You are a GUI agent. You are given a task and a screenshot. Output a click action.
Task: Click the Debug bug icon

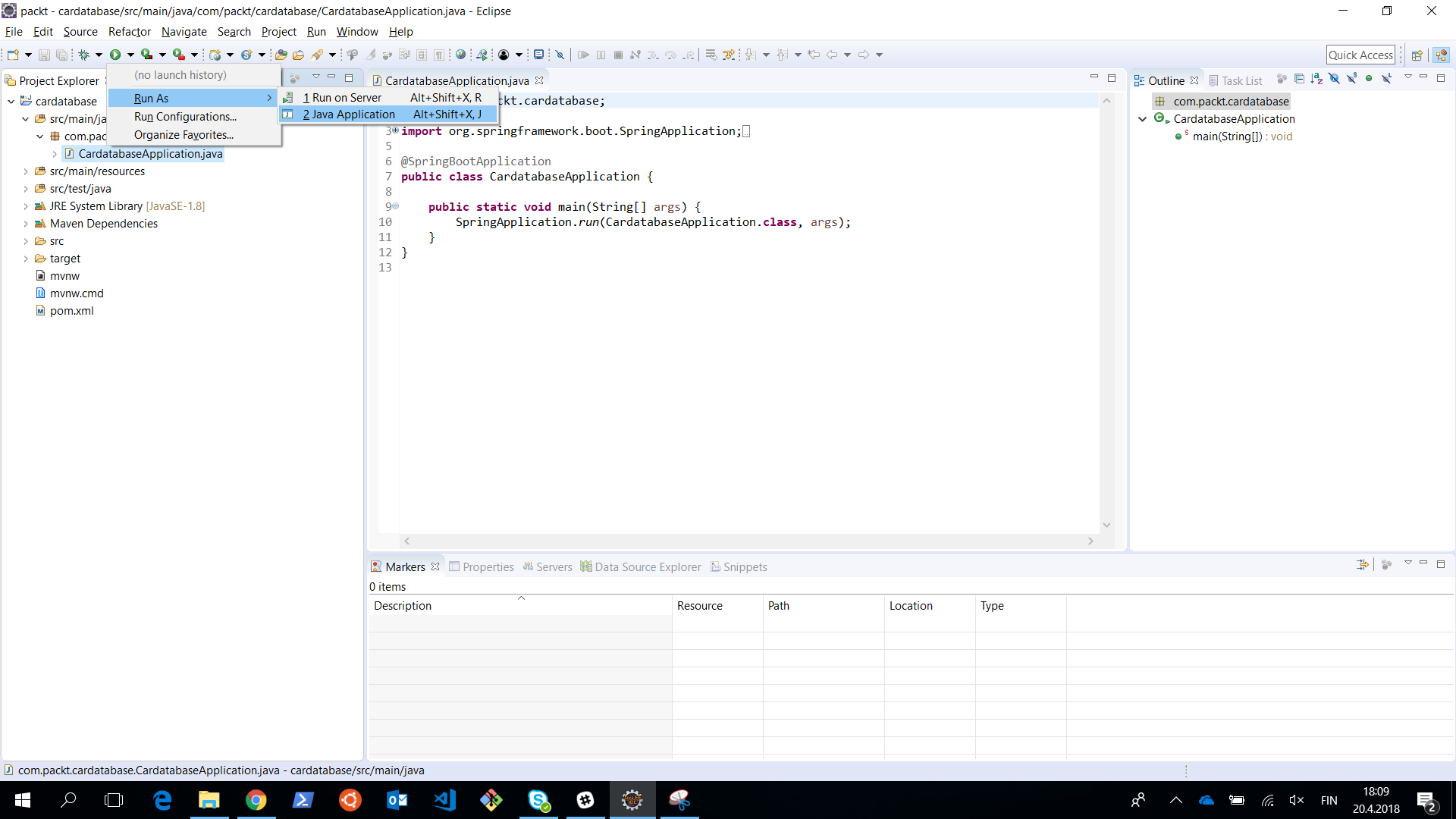(84, 55)
